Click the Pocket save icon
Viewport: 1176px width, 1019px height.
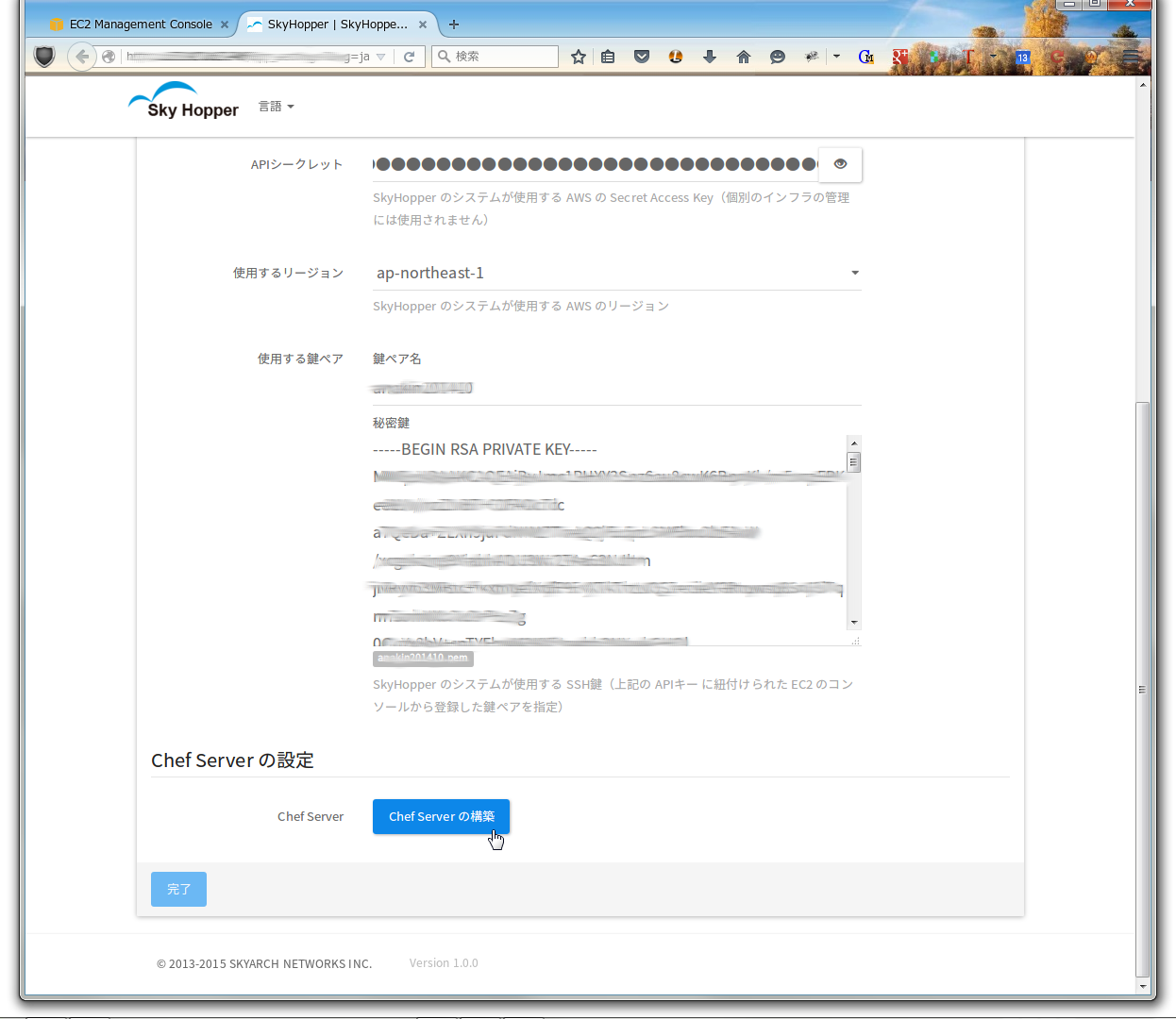click(x=642, y=57)
